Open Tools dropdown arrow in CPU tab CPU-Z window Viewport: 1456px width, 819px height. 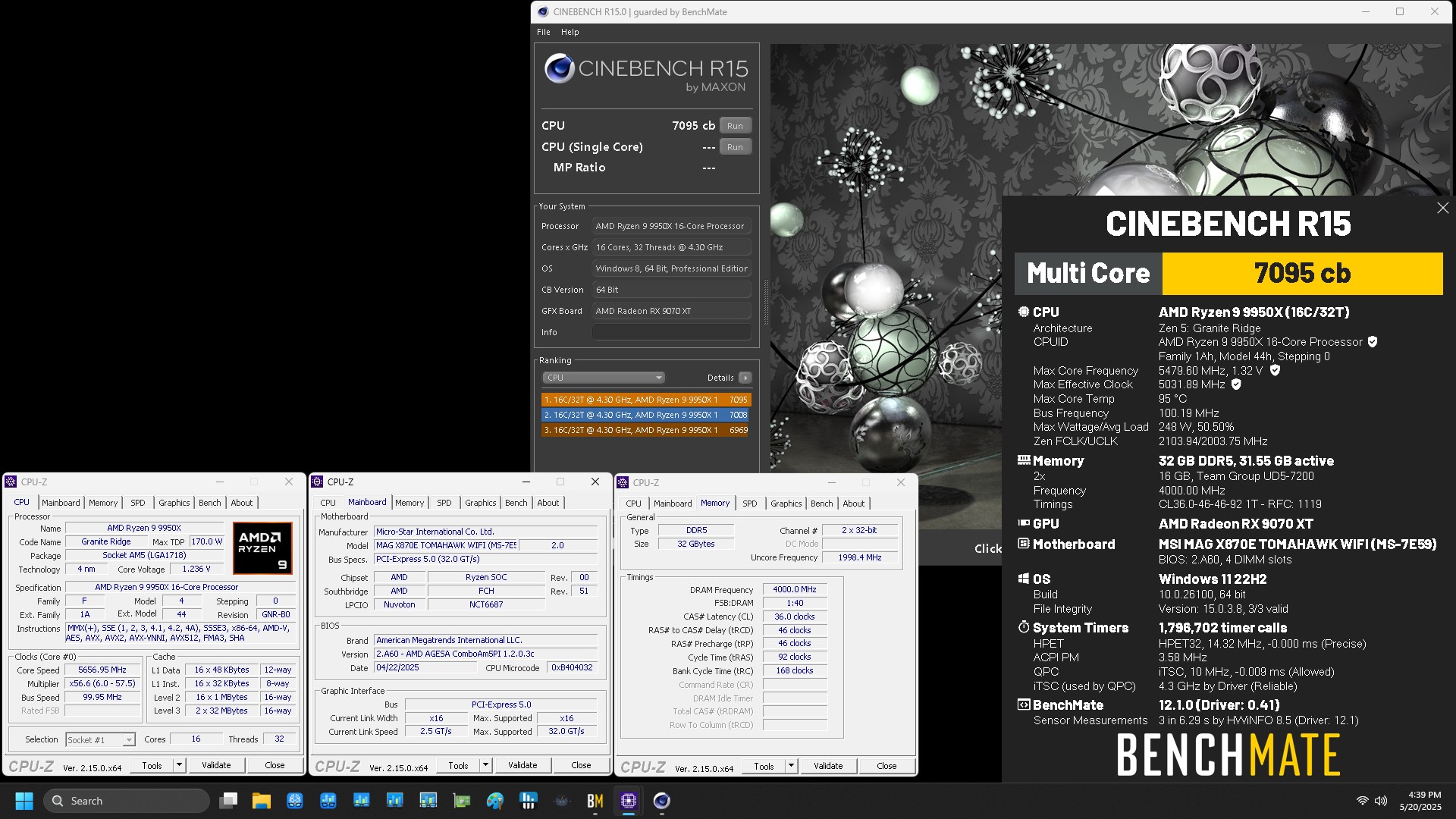[x=180, y=765]
